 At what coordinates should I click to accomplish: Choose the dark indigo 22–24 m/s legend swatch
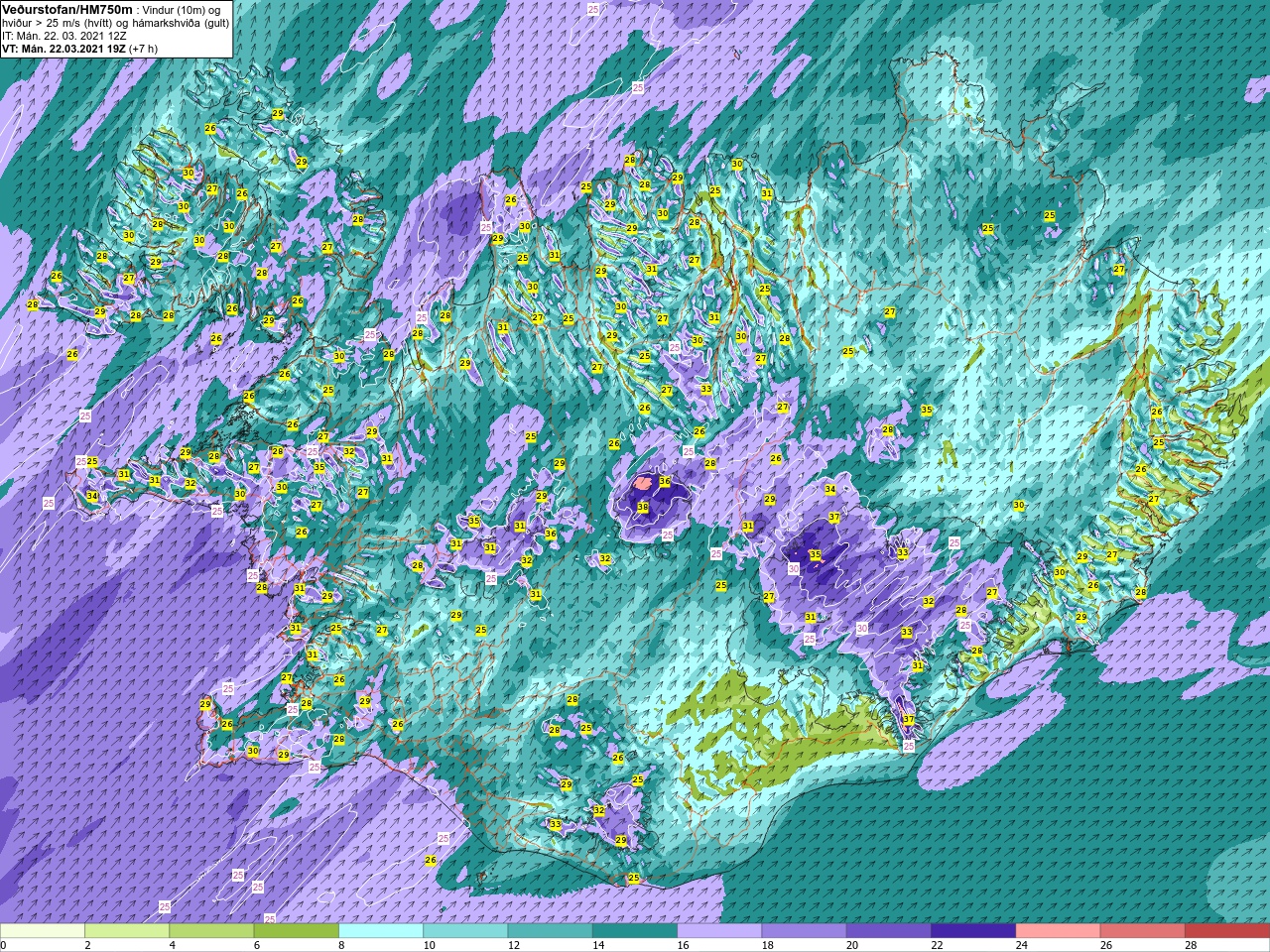(x=973, y=931)
